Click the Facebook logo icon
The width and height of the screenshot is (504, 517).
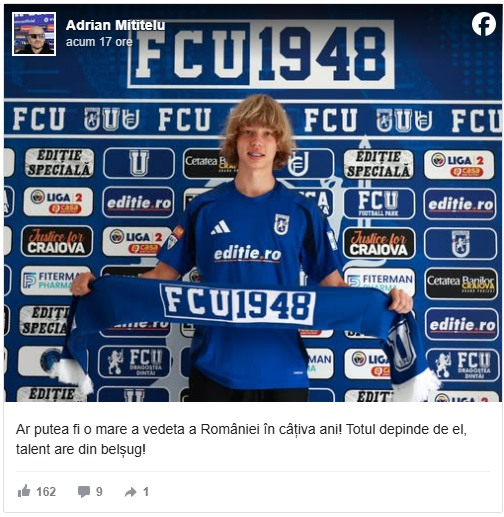483,24
